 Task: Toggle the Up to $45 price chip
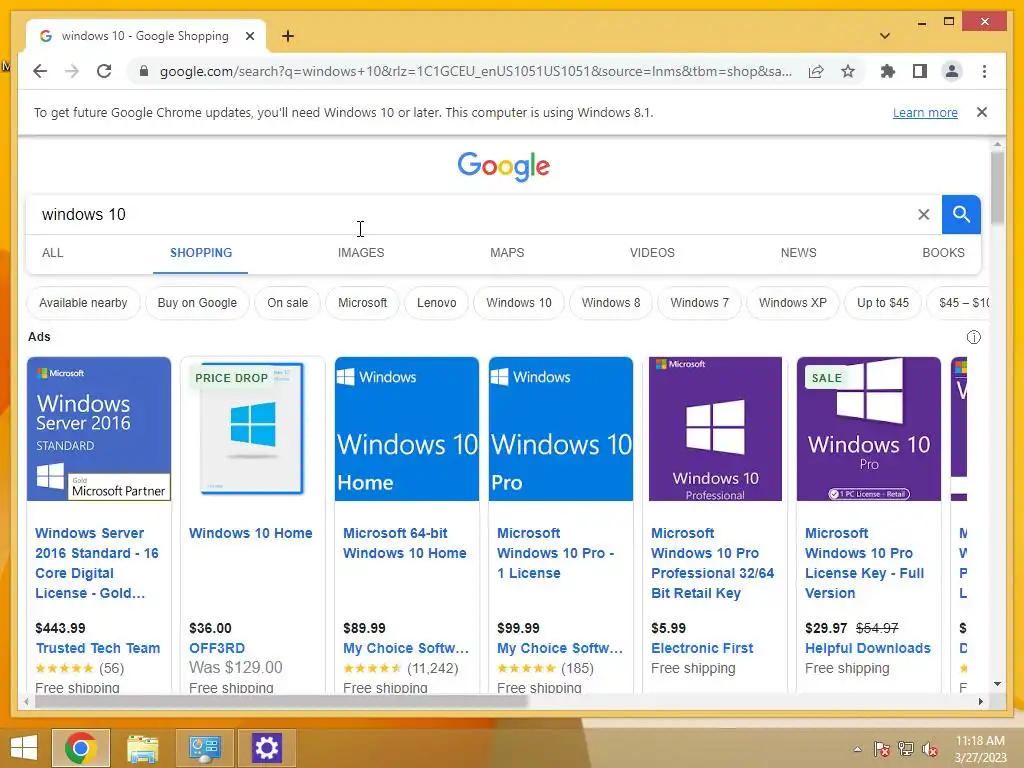click(882, 303)
